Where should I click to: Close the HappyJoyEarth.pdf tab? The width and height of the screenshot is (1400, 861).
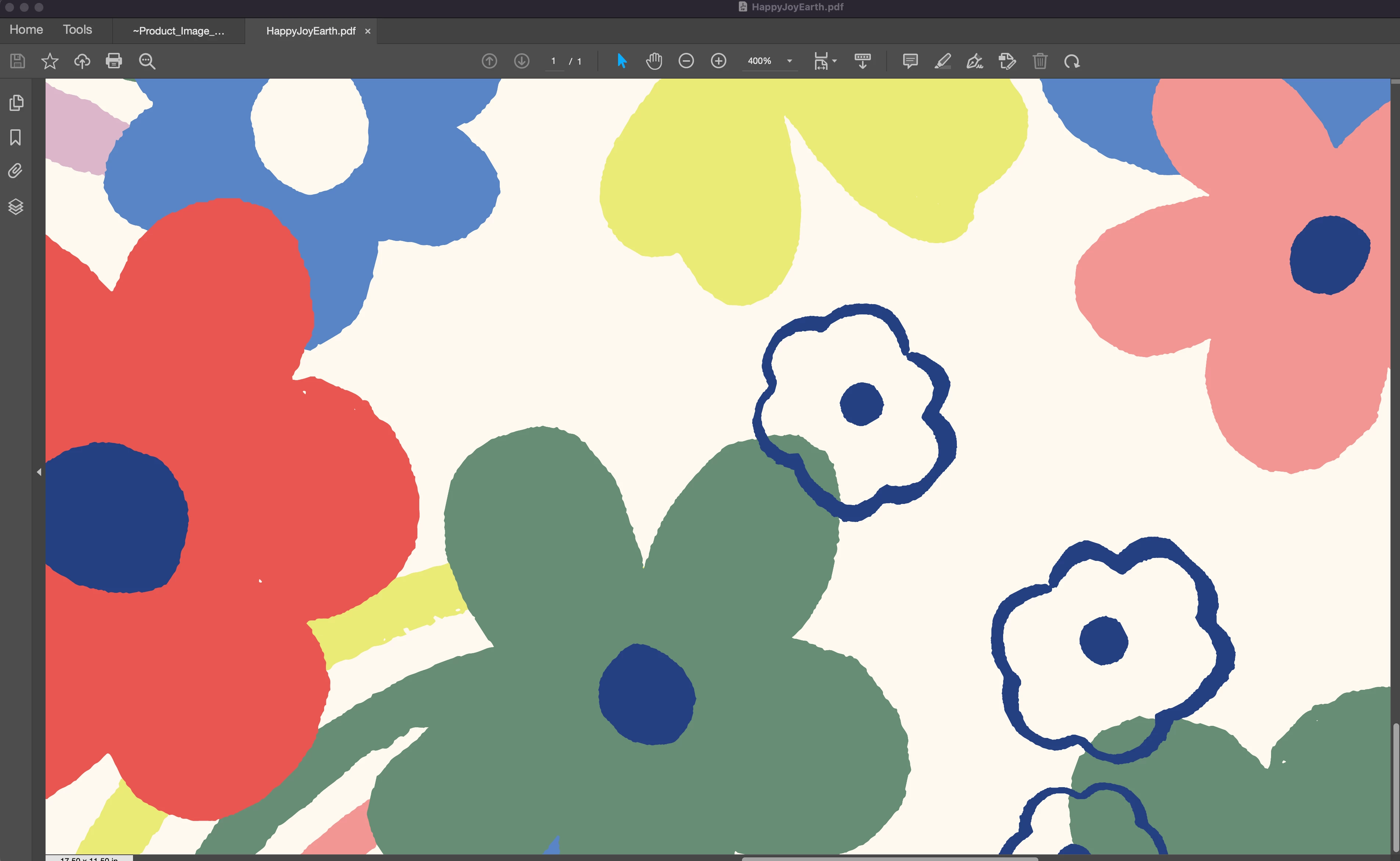tap(367, 31)
